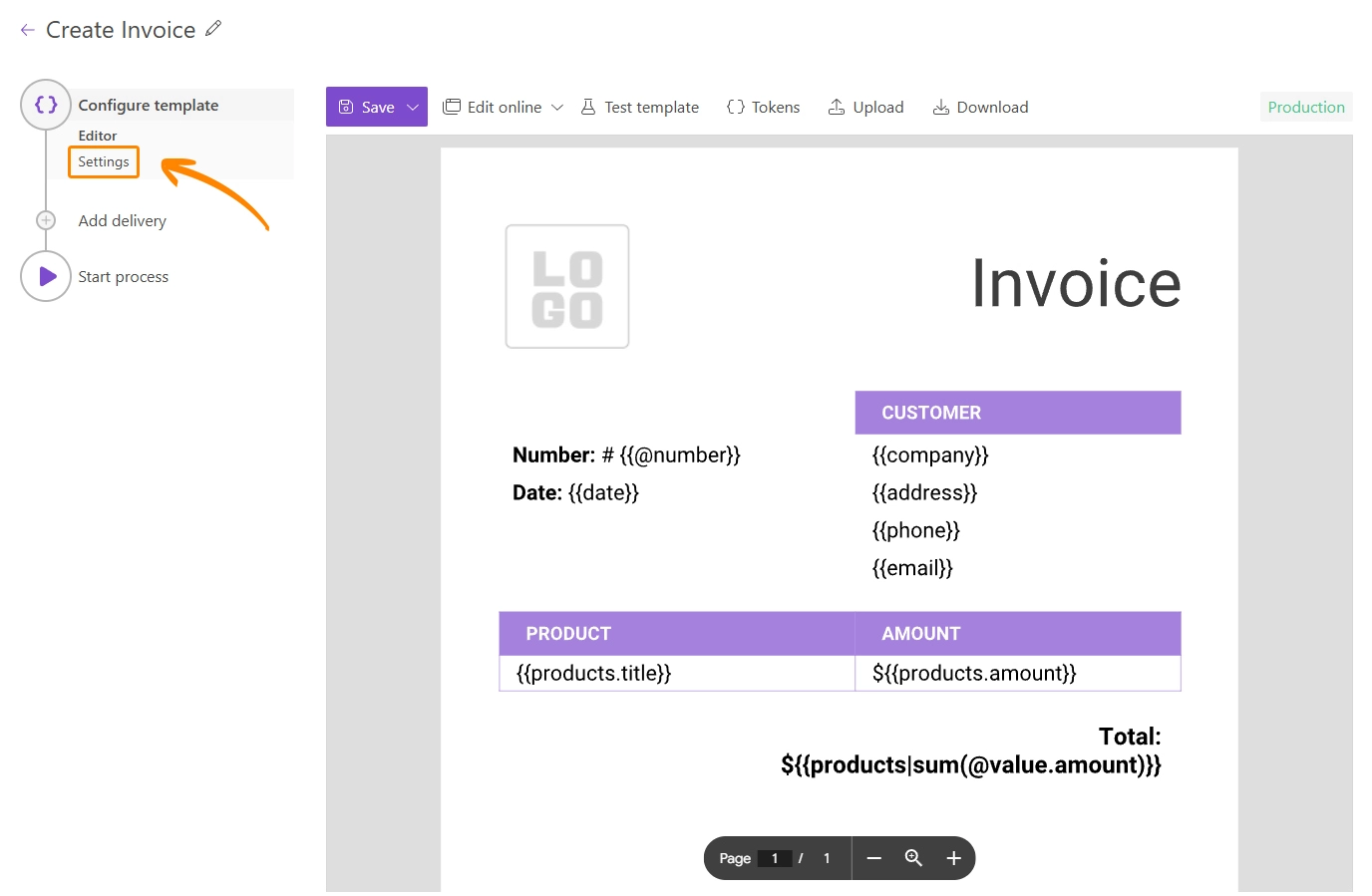The image size is (1372, 896).
Task: Click Test template in the toolbar
Action: click(x=640, y=107)
